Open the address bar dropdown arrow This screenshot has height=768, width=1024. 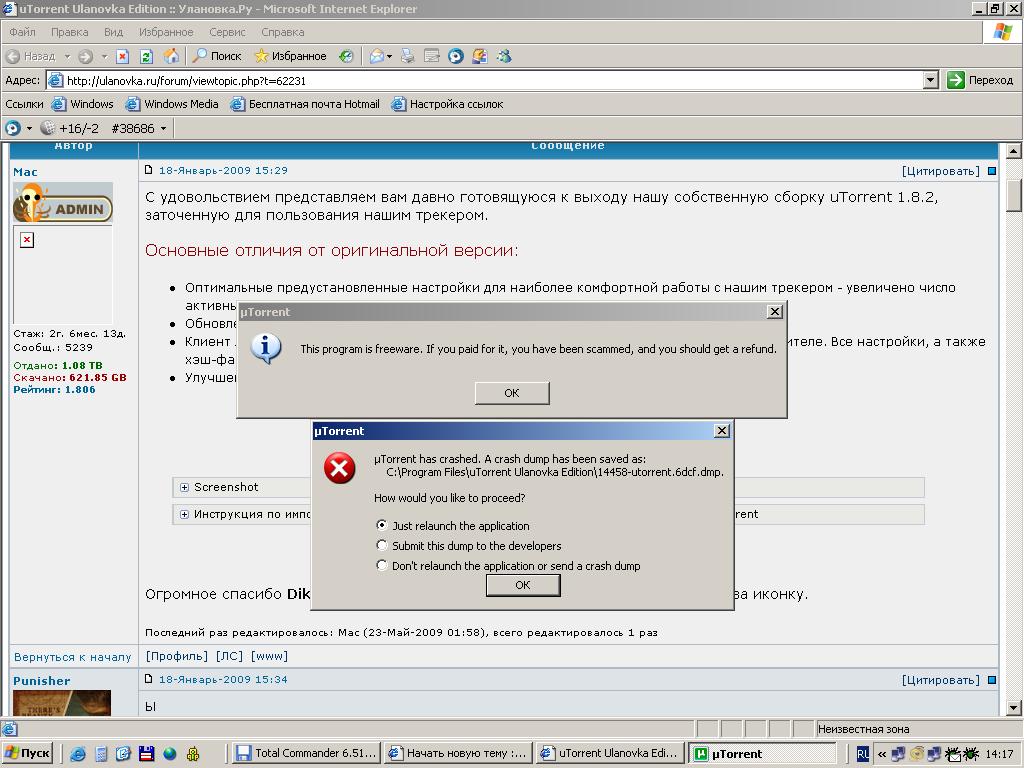930,80
